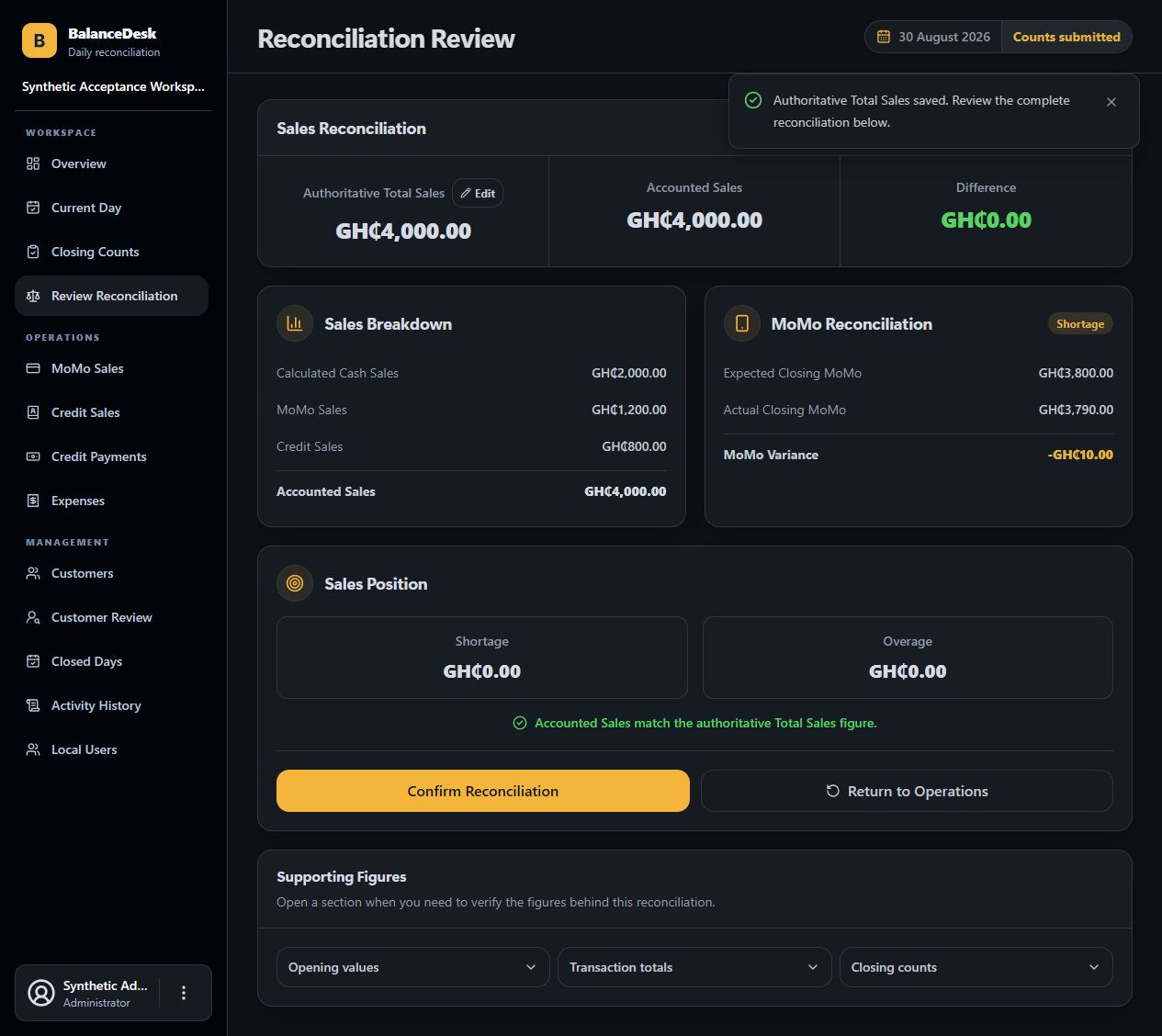The image size is (1162, 1036).
Task: Click the green check icon in the notification
Action: point(753,100)
